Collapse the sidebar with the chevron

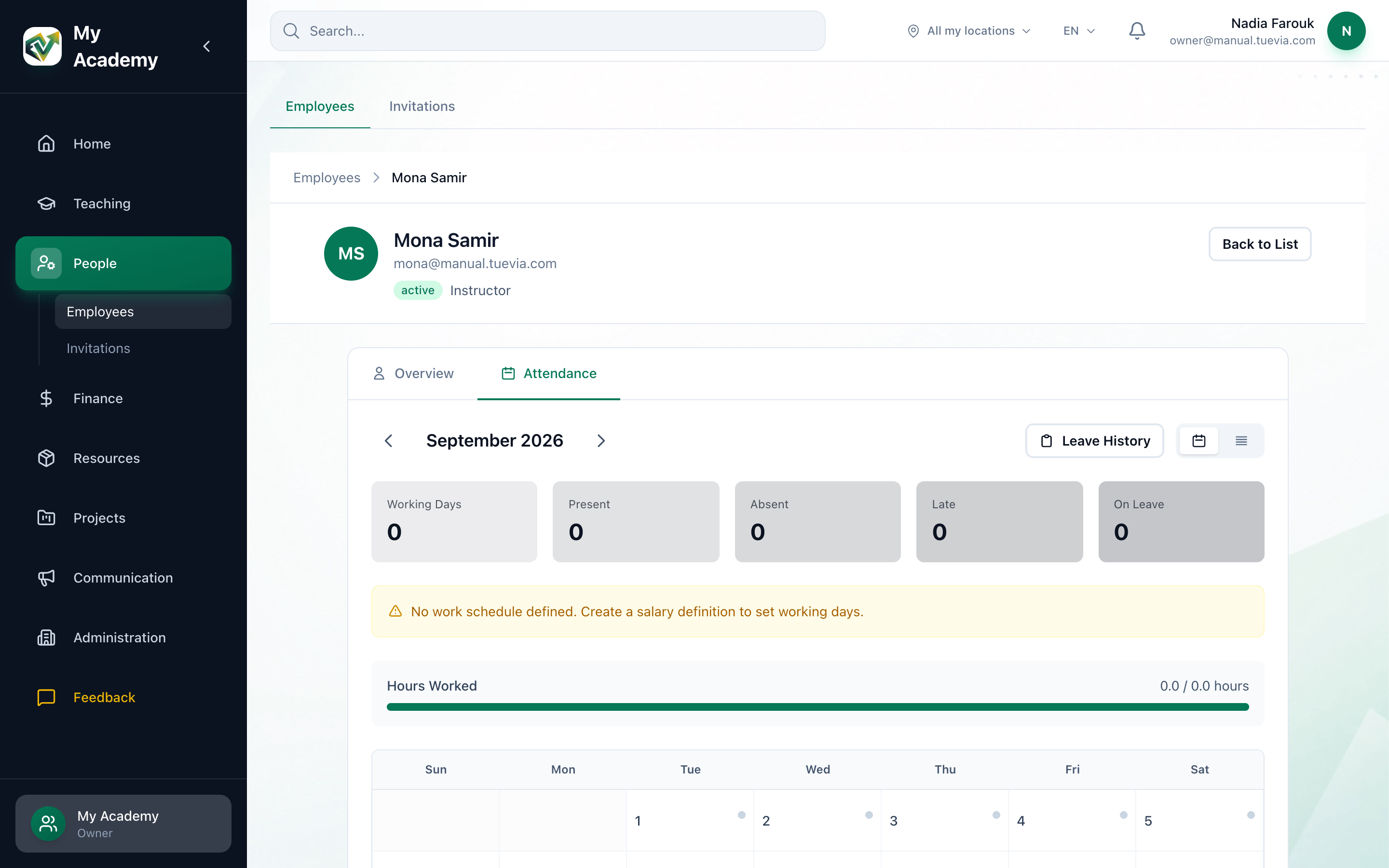point(206,46)
